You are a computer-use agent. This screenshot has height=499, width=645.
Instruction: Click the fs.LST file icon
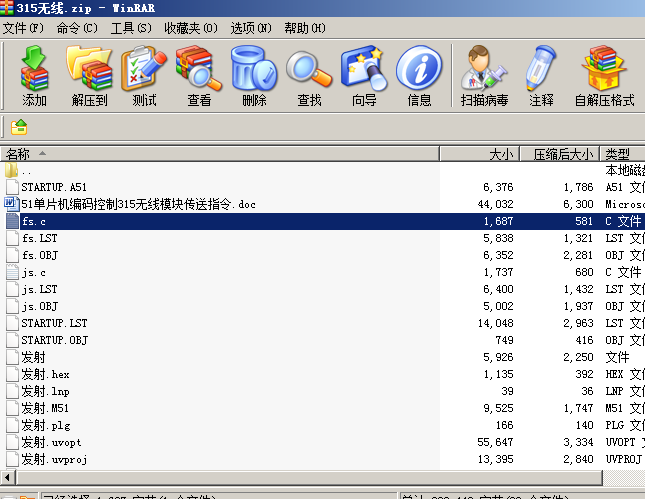point(12,238)
